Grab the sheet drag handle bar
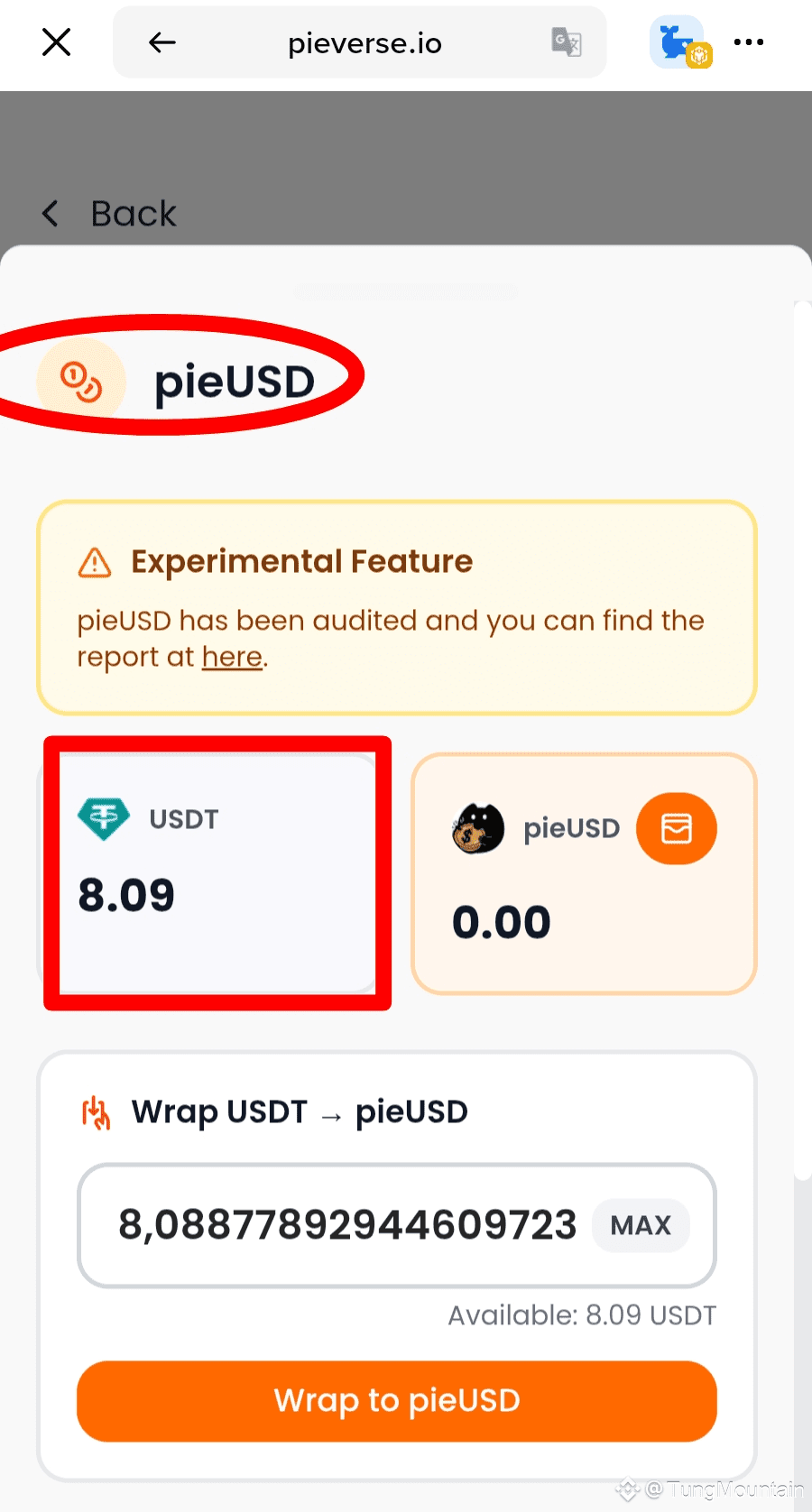Viewport: 812px width, 1512px height. 406,291
